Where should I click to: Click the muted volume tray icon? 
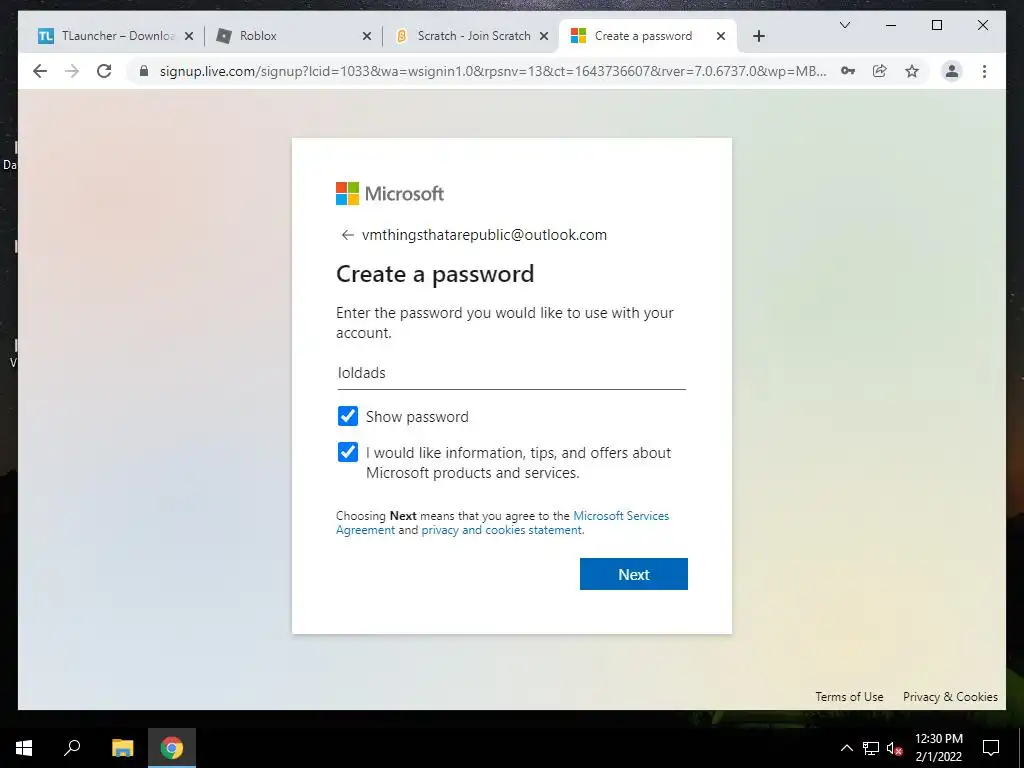pyautogui.click(x=894, y=748)
